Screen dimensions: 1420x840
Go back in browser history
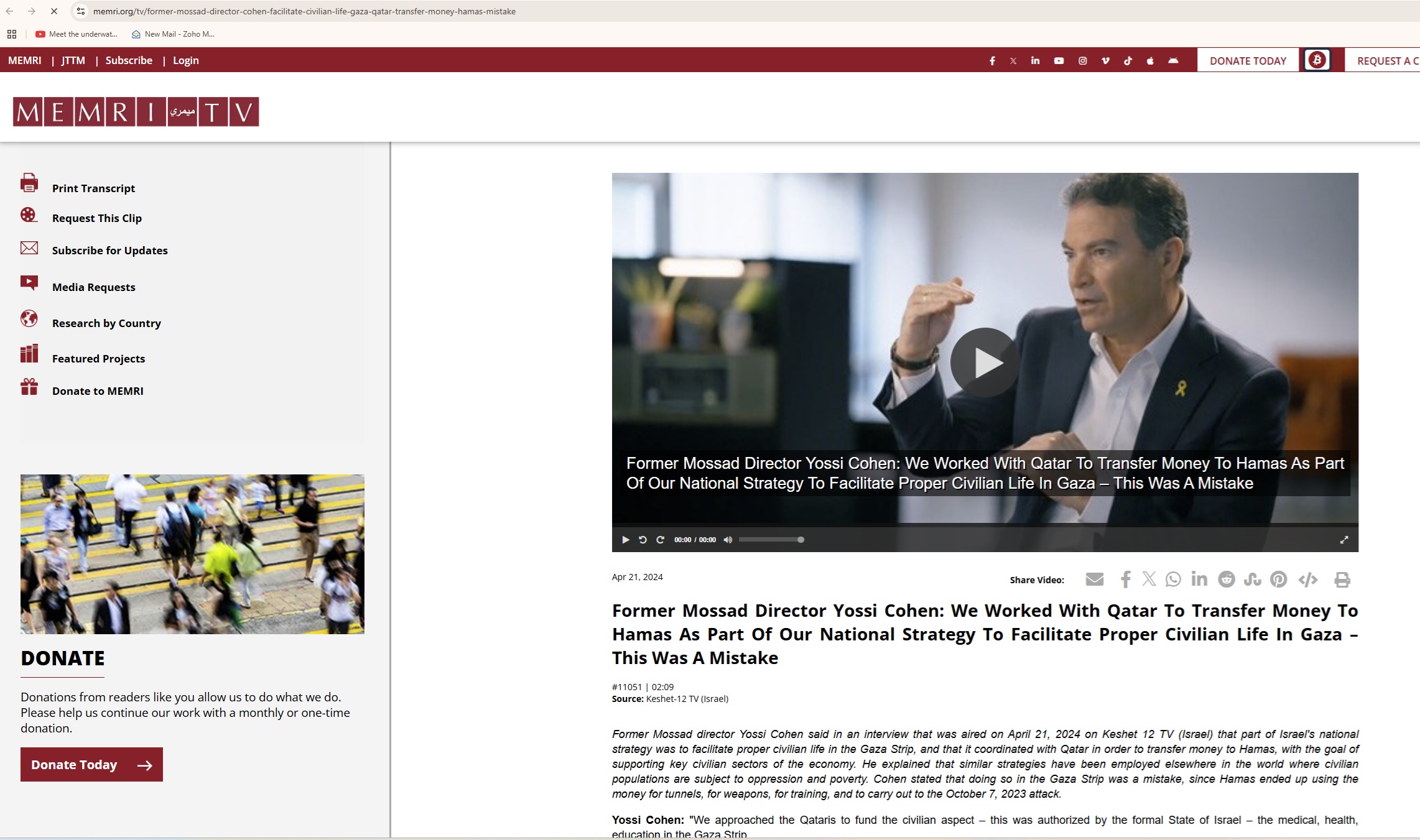coord(10,11)
